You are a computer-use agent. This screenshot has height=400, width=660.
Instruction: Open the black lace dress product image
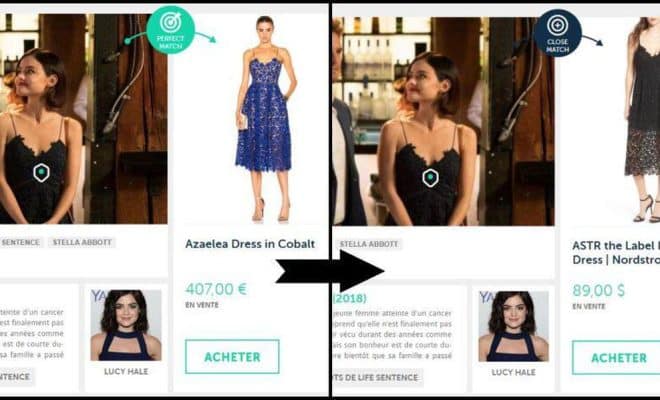(642, 120)
